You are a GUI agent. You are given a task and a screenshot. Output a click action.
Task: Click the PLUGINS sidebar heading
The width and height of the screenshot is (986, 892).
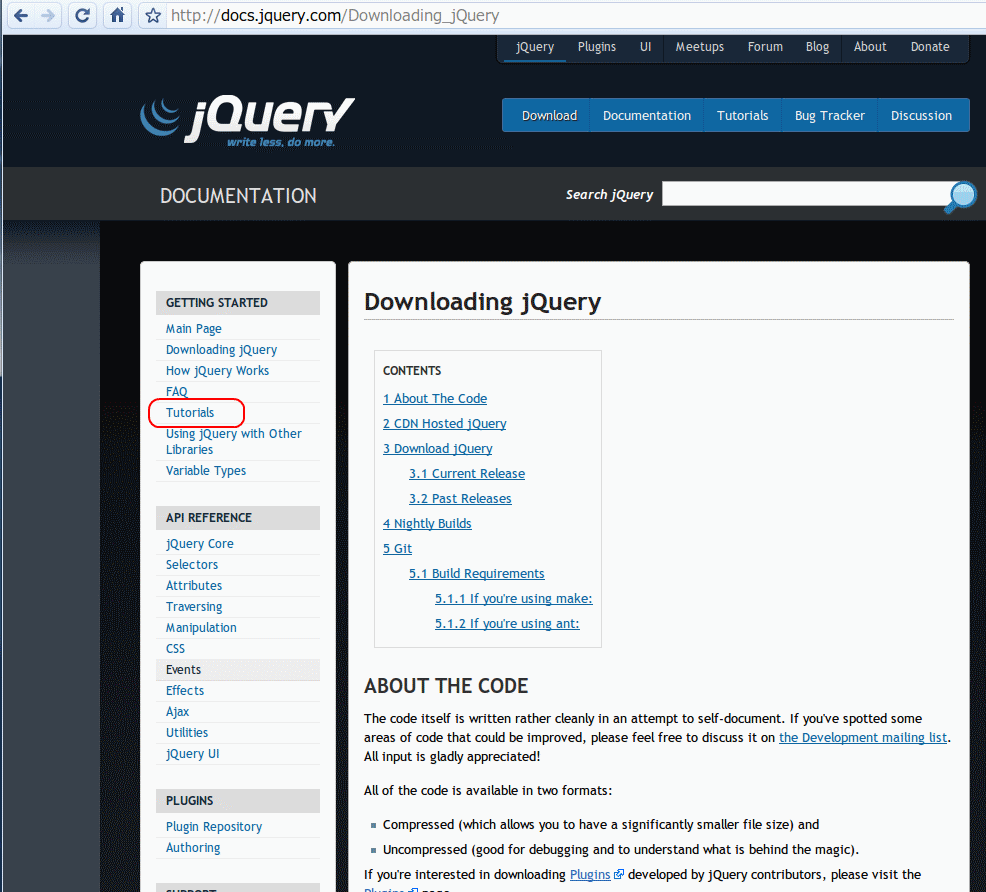pyautogui.click(x=238, y=801)
